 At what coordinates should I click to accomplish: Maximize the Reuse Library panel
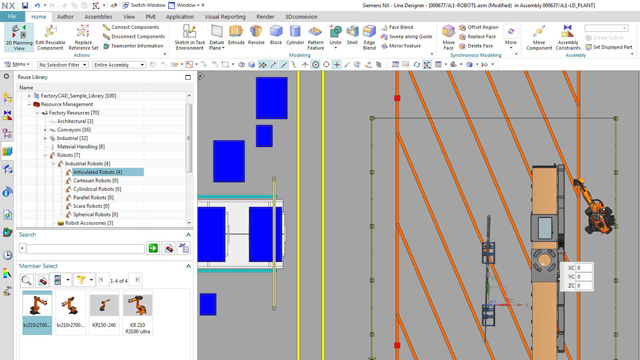[x=188, y=77]
